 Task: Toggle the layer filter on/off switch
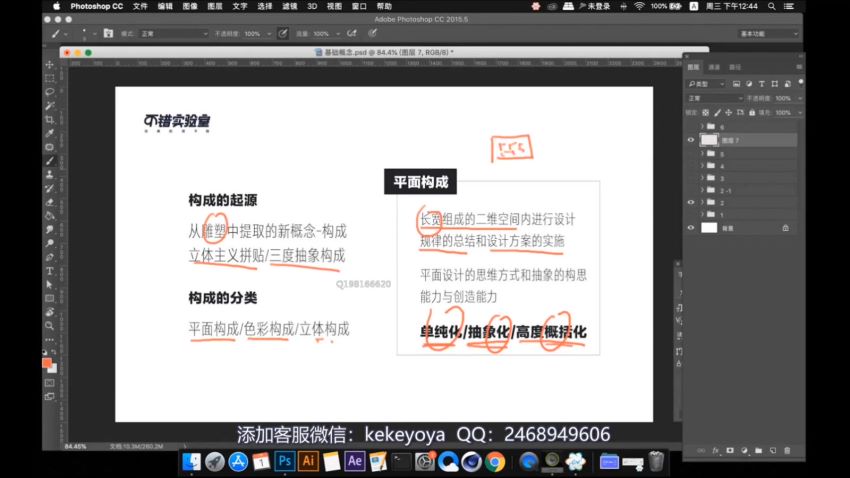tap(801, 83)
